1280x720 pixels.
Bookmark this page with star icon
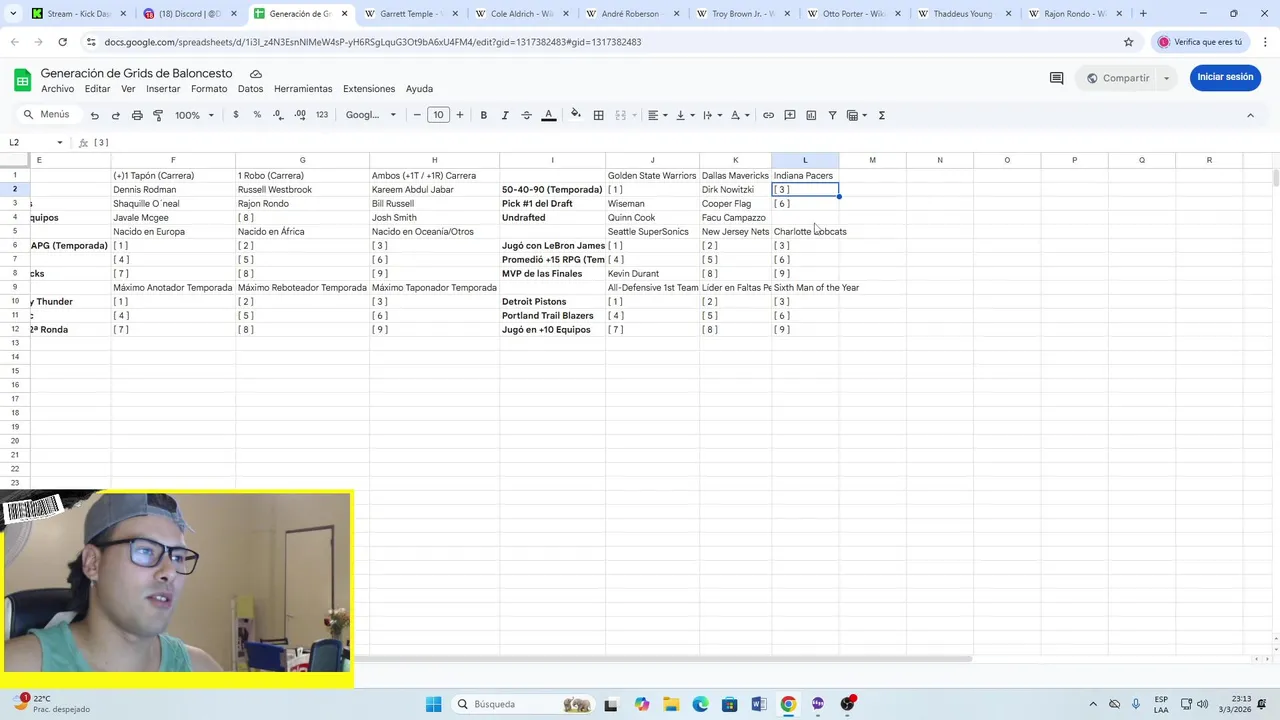coord(1129,42)
